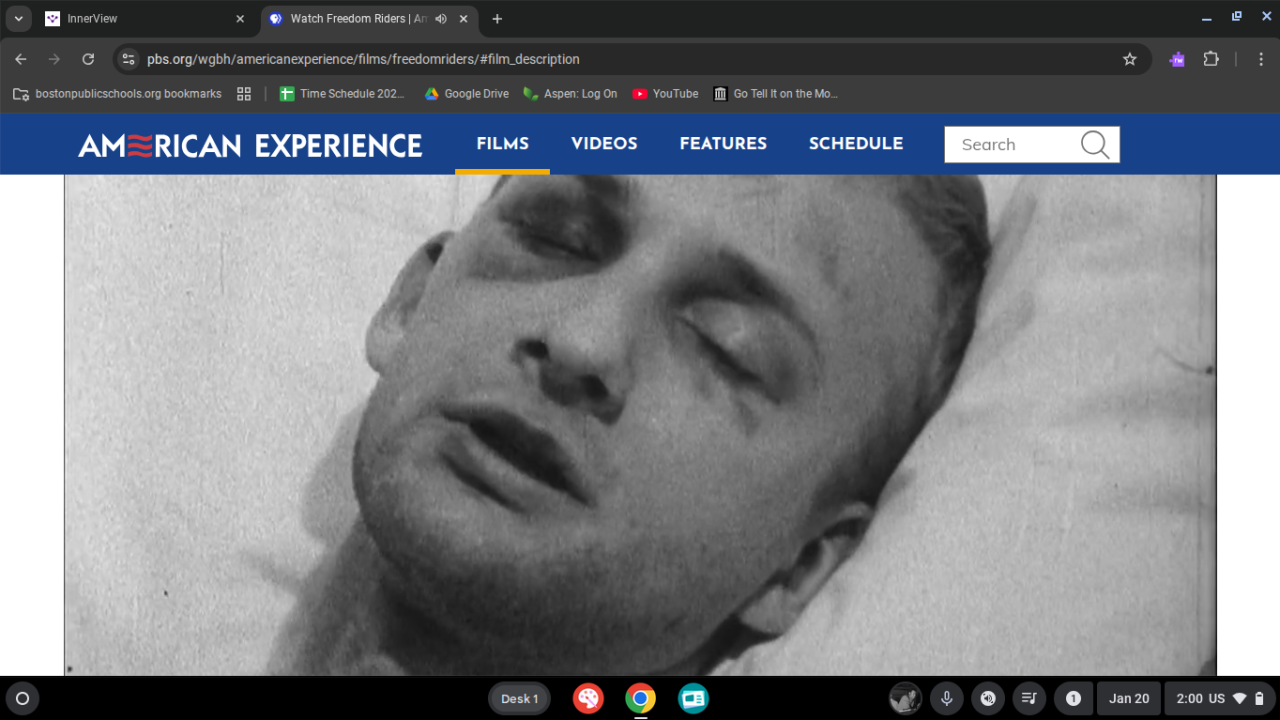
Task: Reload the PBS page
Action: 88,59
